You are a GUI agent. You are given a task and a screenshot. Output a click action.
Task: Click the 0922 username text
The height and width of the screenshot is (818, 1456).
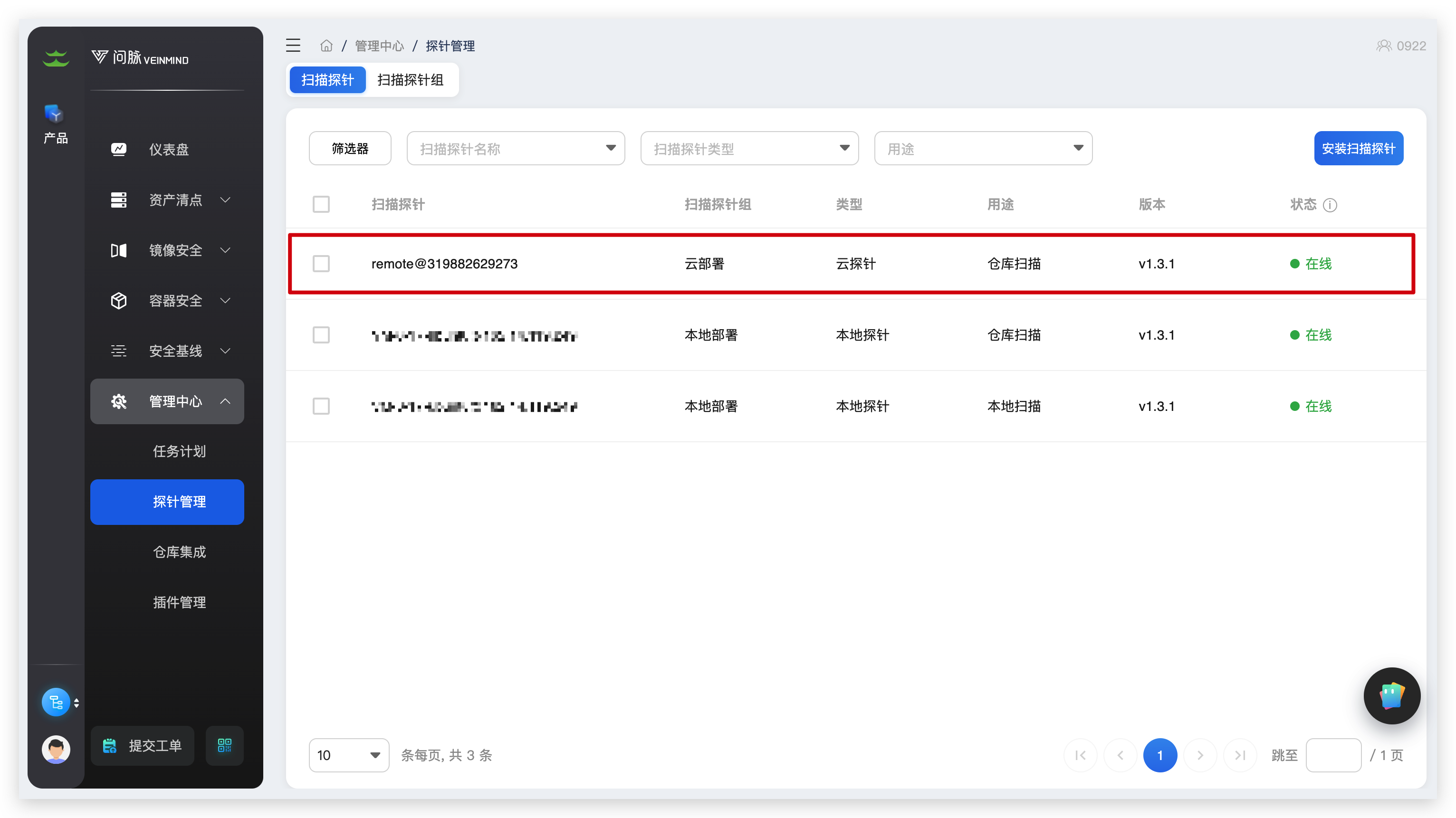point(1411,46)
